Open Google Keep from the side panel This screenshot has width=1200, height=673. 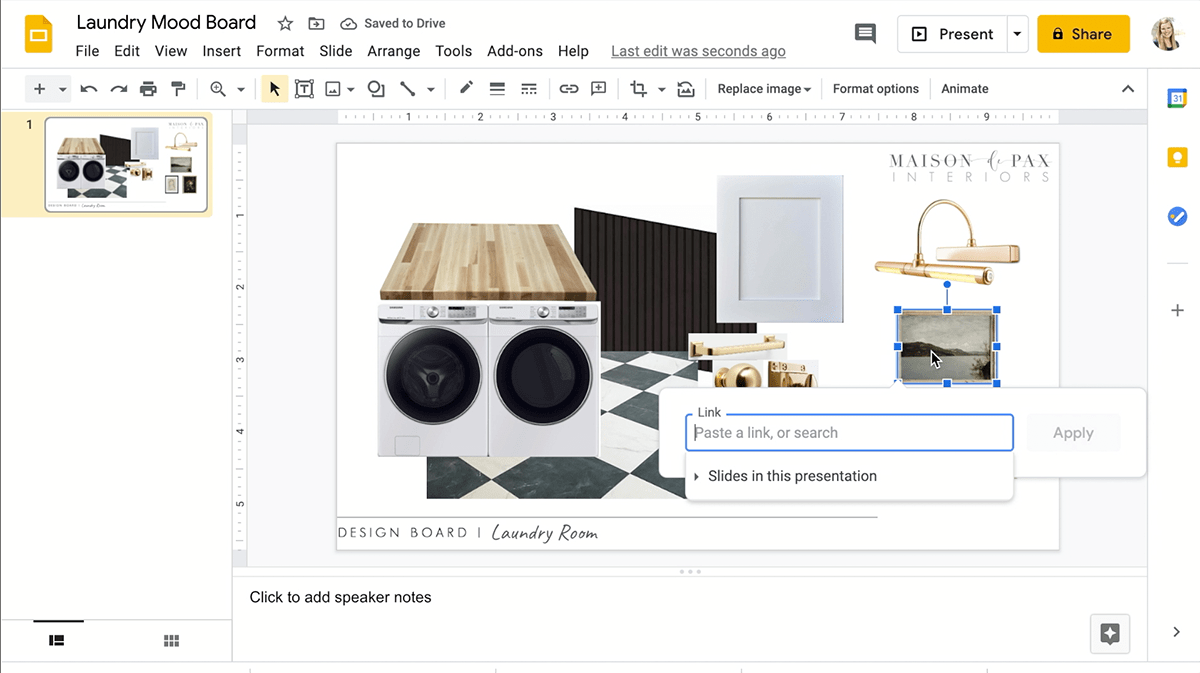1177,157
